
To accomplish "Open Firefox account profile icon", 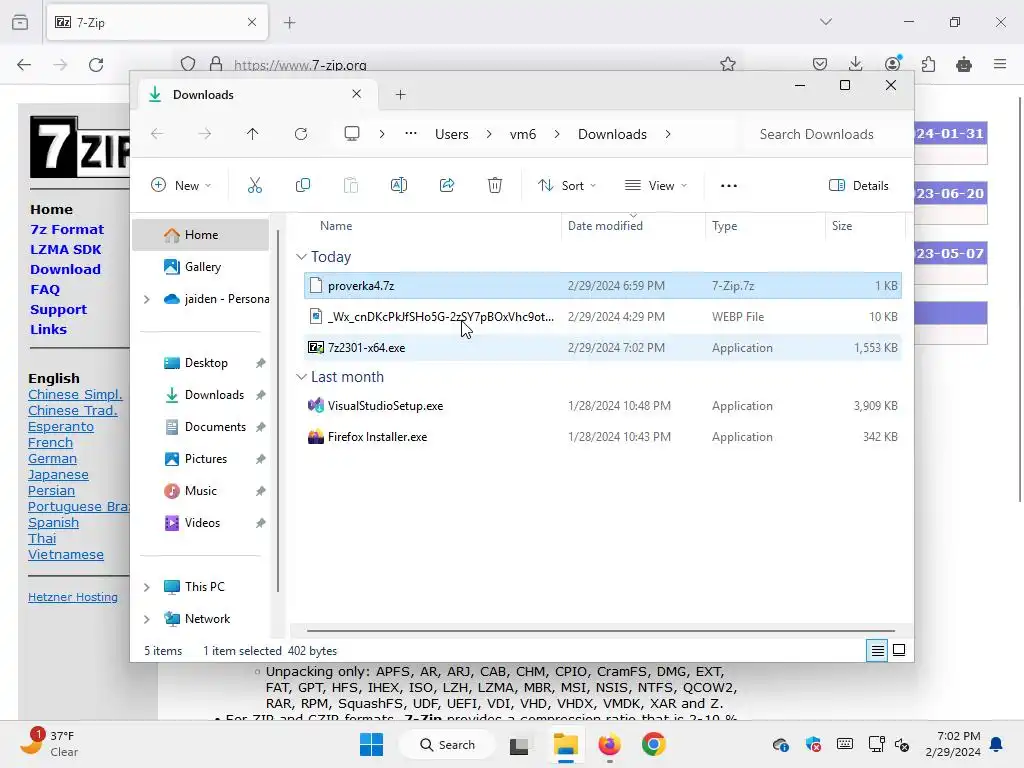I will (892, 64).
